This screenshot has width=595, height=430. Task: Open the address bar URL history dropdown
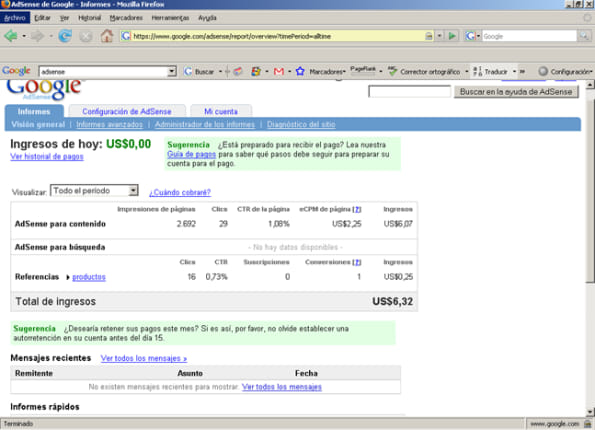point(439,36)
